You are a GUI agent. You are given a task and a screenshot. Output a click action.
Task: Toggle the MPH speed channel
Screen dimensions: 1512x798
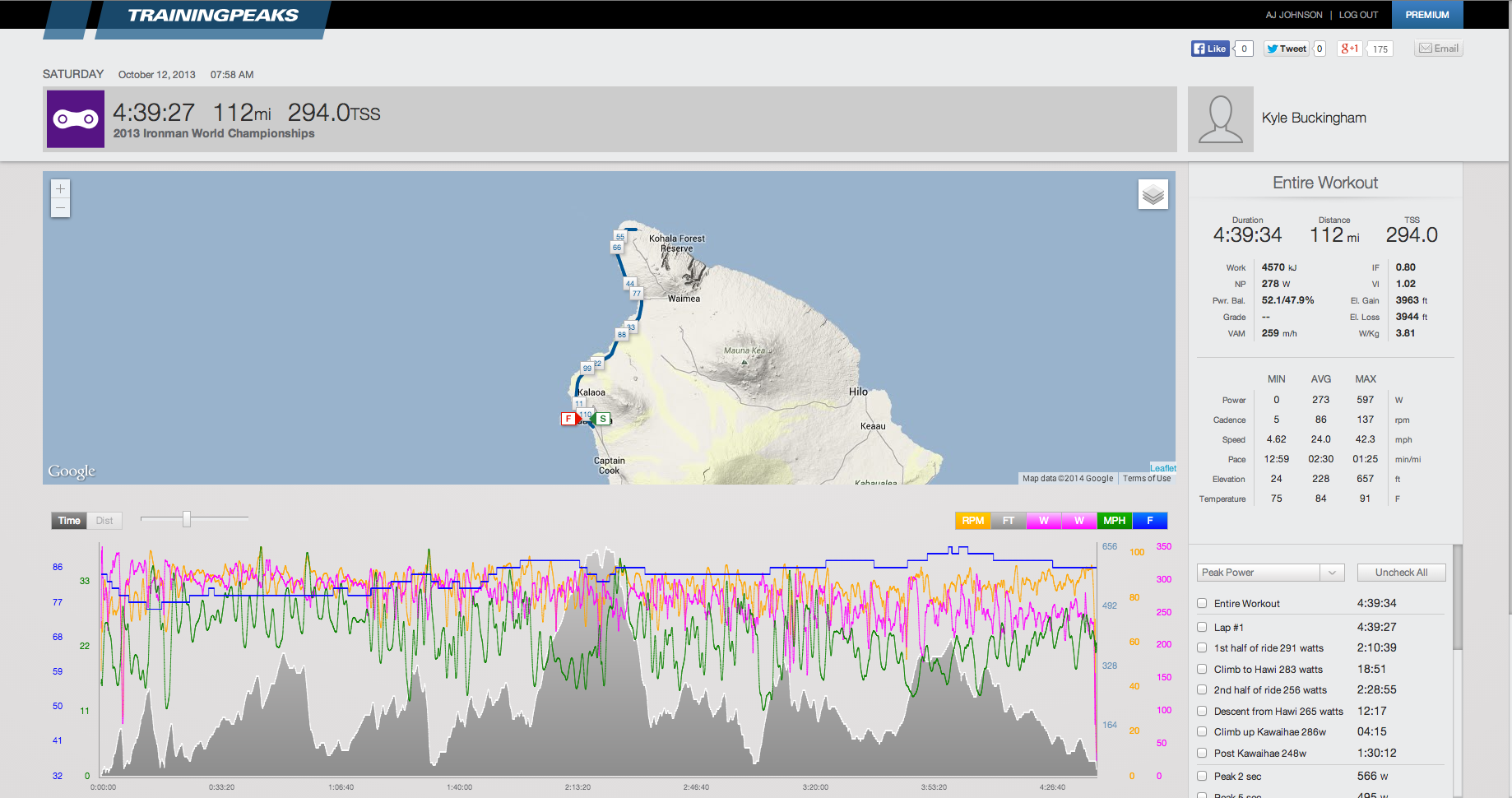click(1115, 521)
